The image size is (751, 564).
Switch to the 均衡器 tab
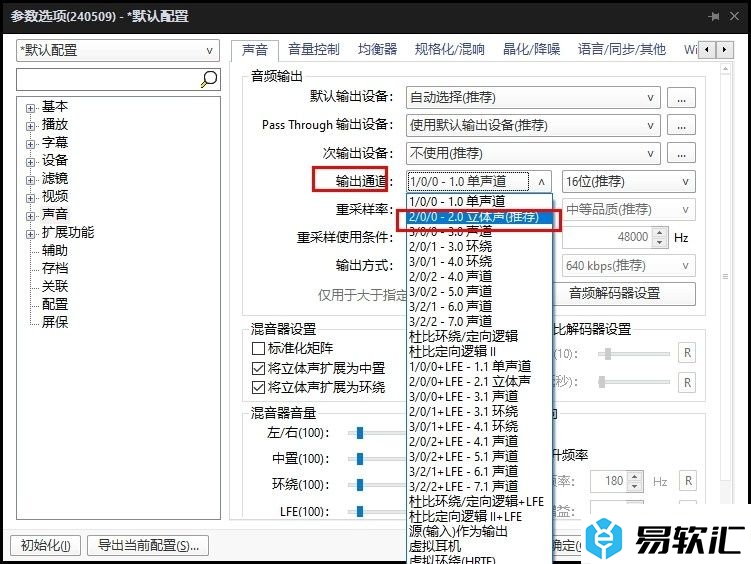pos(377,49)
